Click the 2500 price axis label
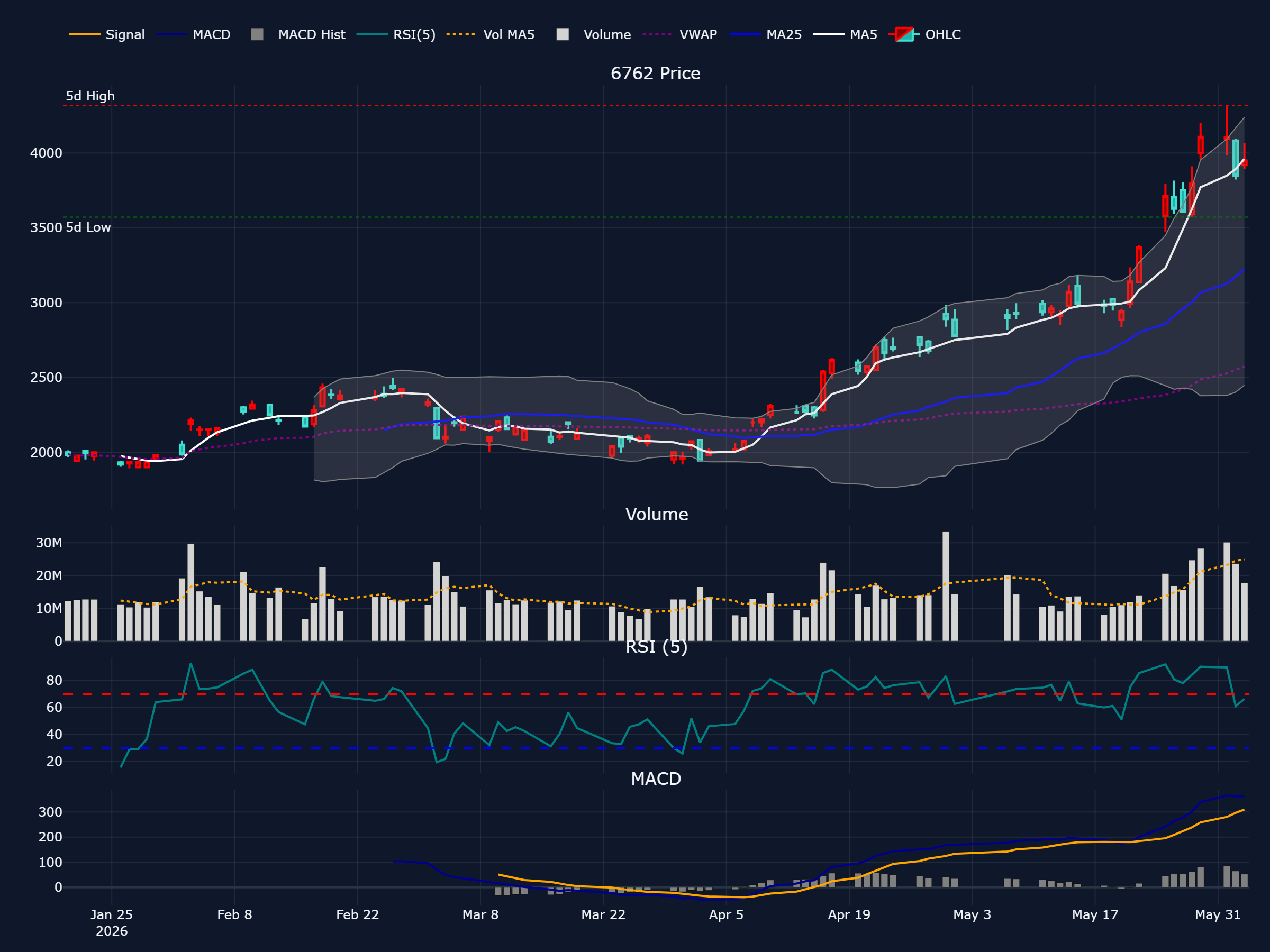The width and height of the screenshot is (1270, 952). tap(46, 378)
